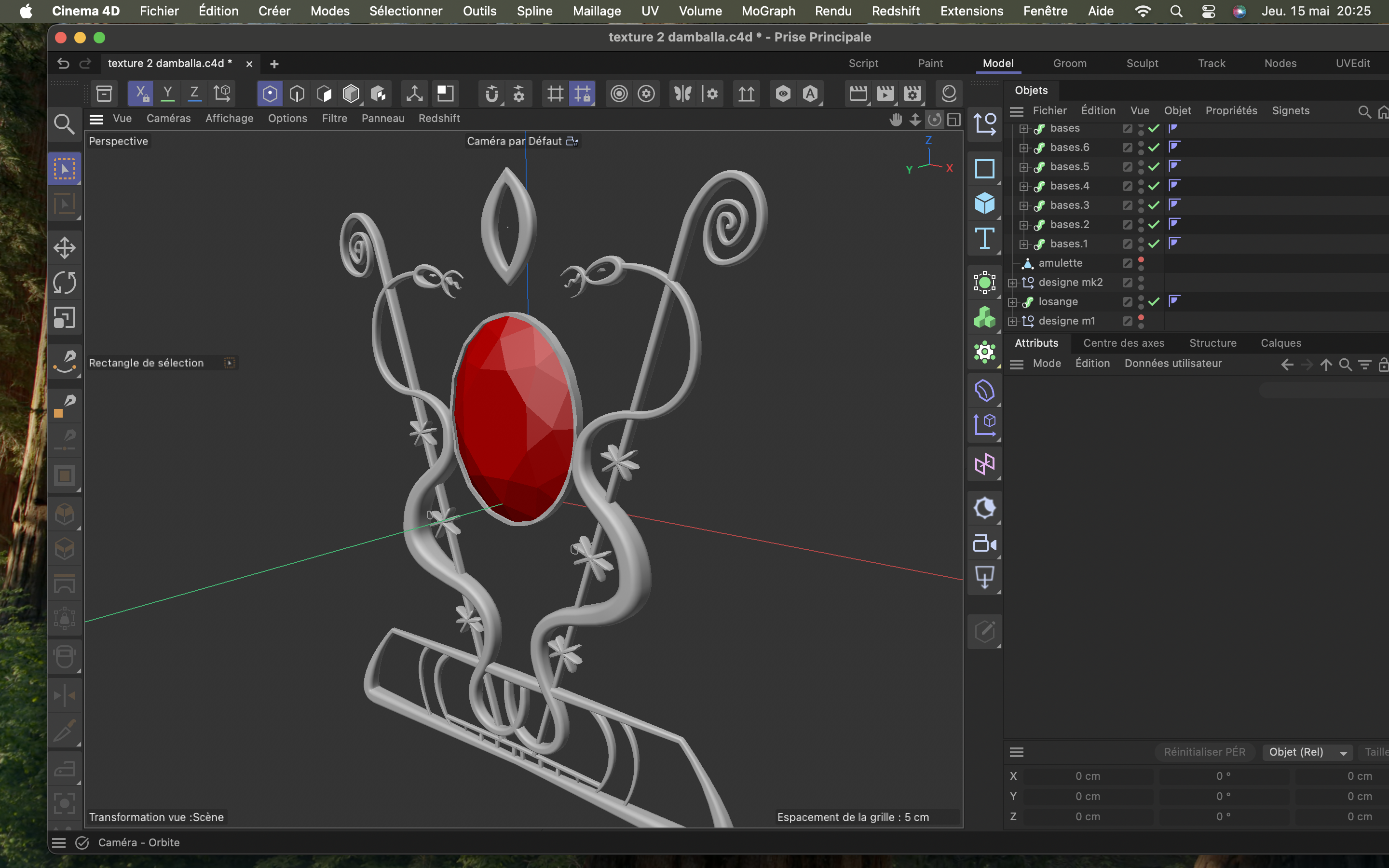The height and width of the screenshot is (868, 1389).
Task: Select the Scale tool
Action: coord(64,317)
